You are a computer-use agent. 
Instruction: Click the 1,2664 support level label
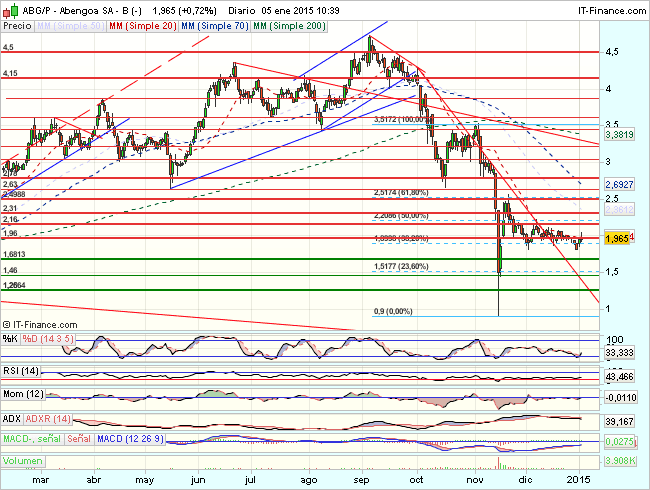coord(14,285)
